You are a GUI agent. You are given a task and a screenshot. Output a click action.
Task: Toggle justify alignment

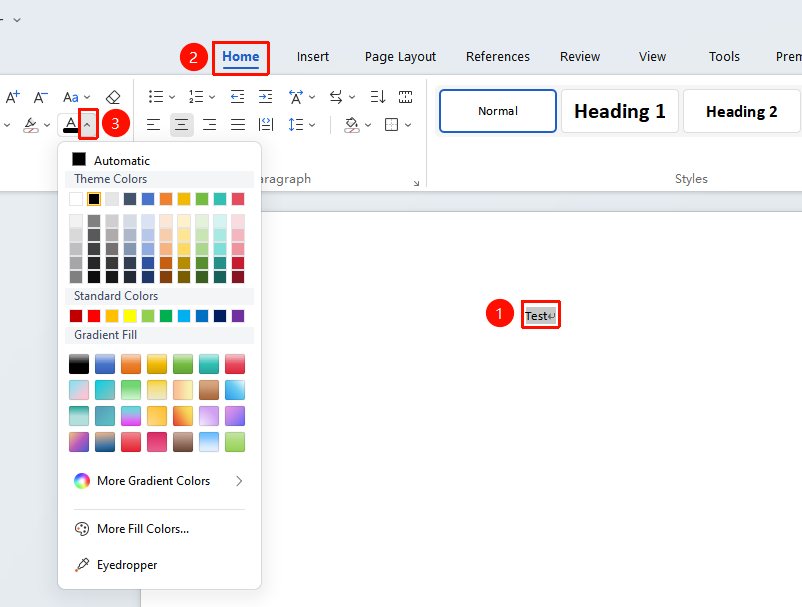click(x=238, y=125)
